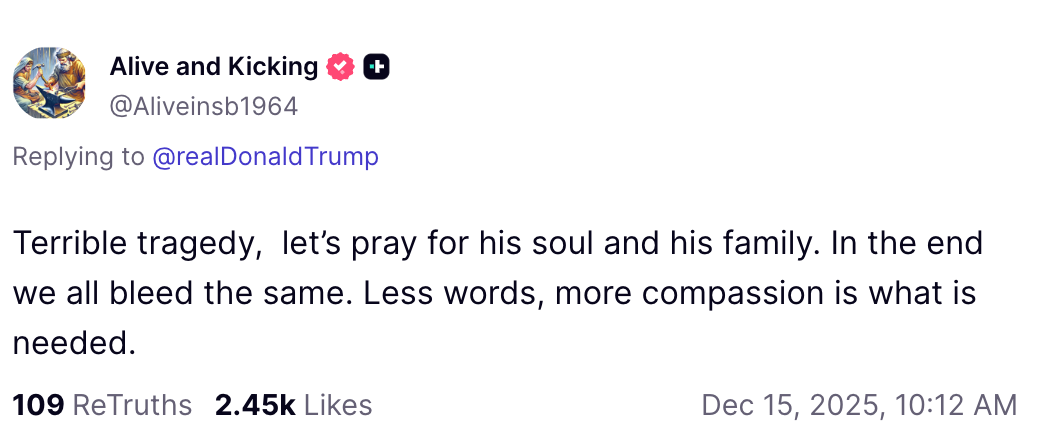Click the @Aliveinsb1964 handle
The image size is (1042, 446).
(203, 106)
